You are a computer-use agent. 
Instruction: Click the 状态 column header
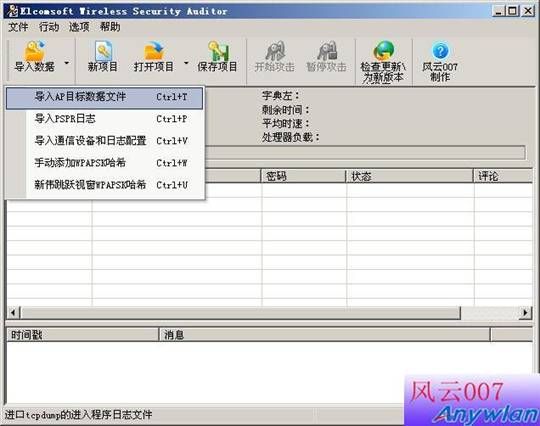tap(410, 176)
